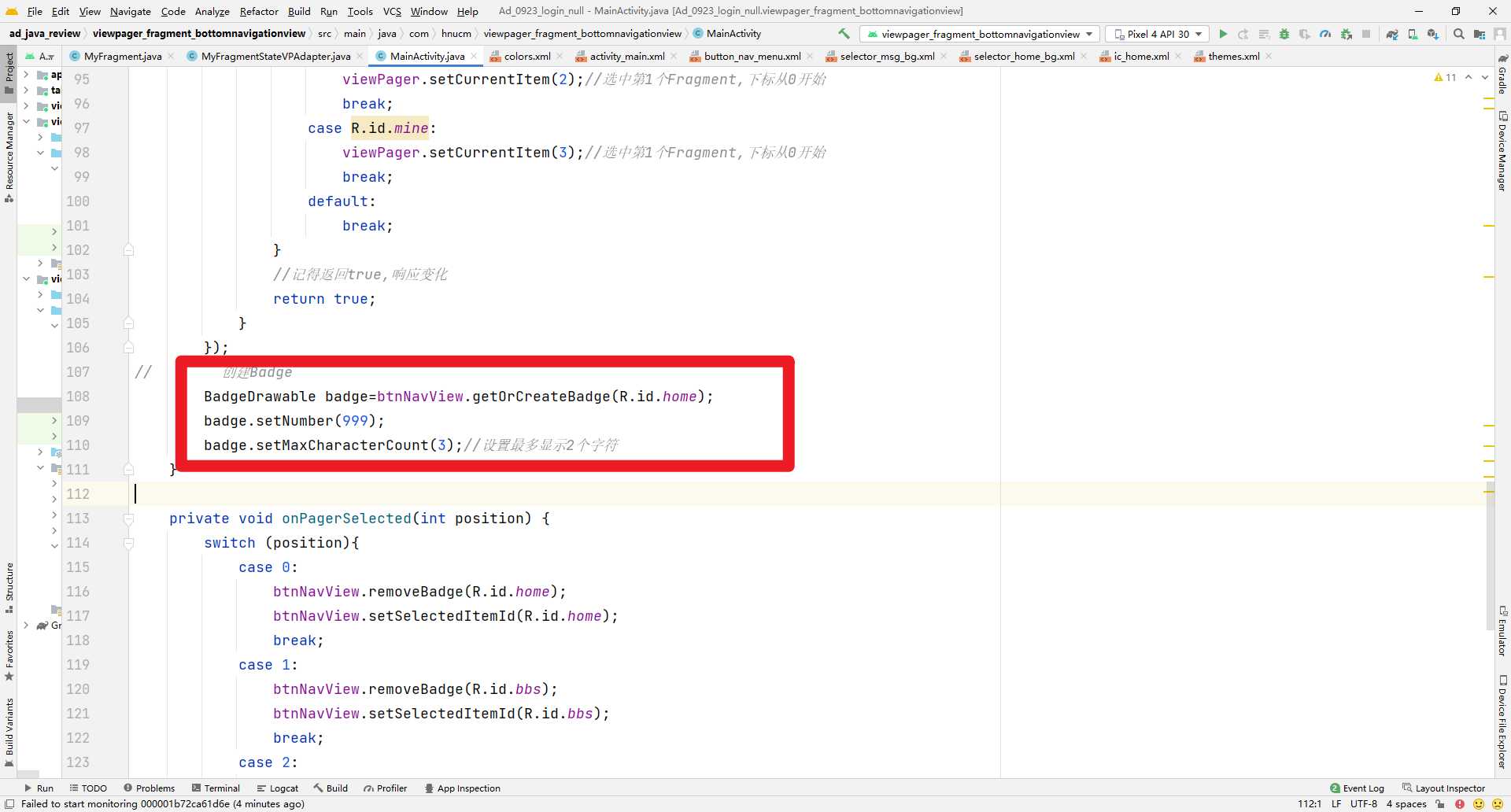Jump to next highlighted error arrow
This screenshot has width=1511, height=812.
1484,77
